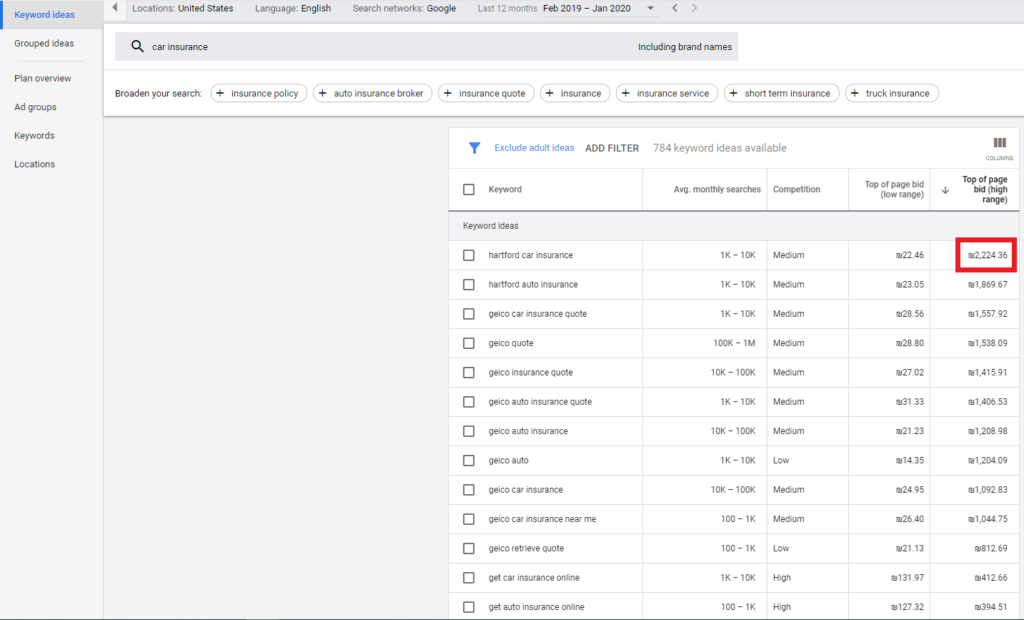Click the 'geico retrieve quote' keyword text
The height and width of the screenshot is (620, 1024).
click(526, 549)
